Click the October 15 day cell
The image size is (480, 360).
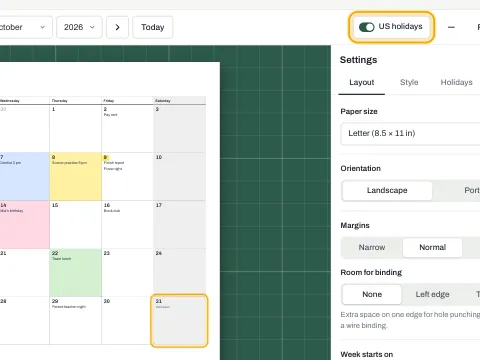pyautogui.click(x=76, y=224)
